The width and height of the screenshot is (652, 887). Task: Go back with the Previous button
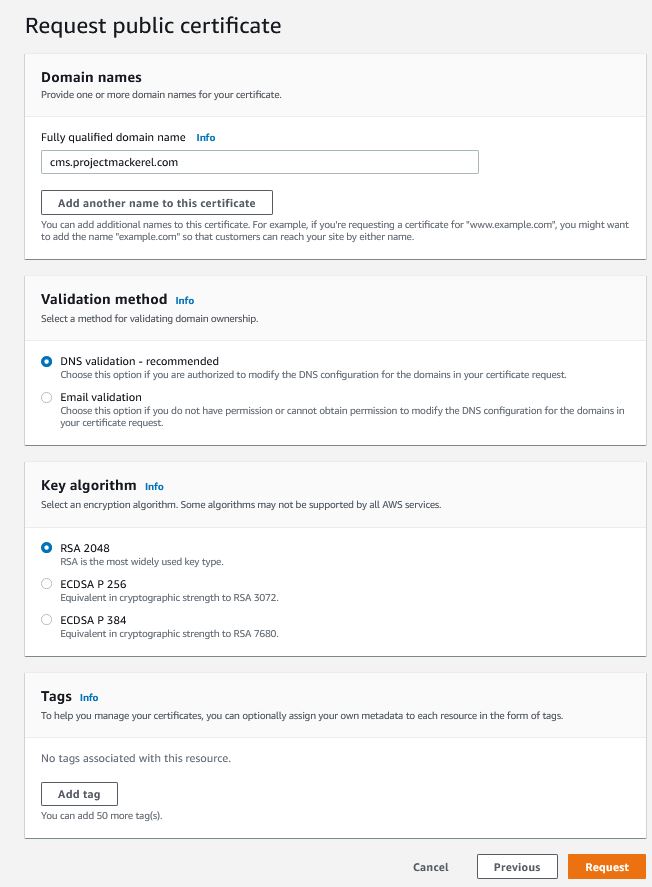pyautogui.click(x=517, y=867)
